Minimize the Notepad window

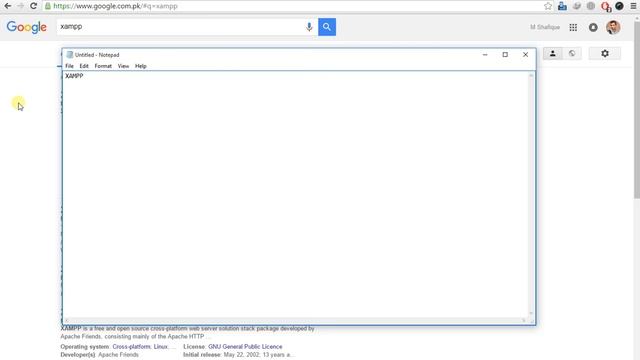click(485, 55)
